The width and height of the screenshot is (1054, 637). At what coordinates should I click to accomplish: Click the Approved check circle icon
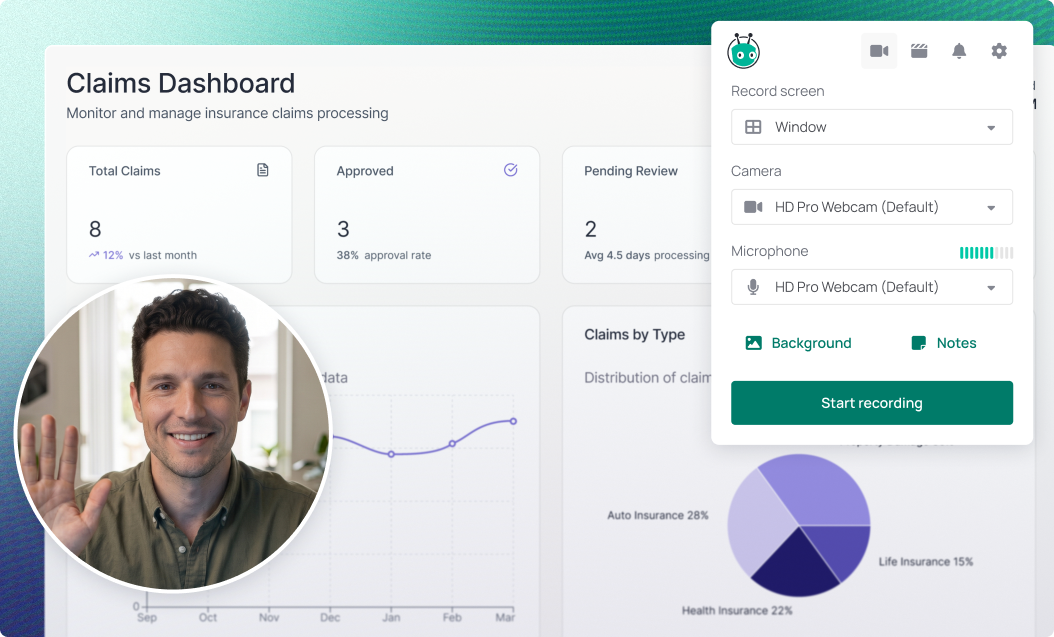click(511, 170)
